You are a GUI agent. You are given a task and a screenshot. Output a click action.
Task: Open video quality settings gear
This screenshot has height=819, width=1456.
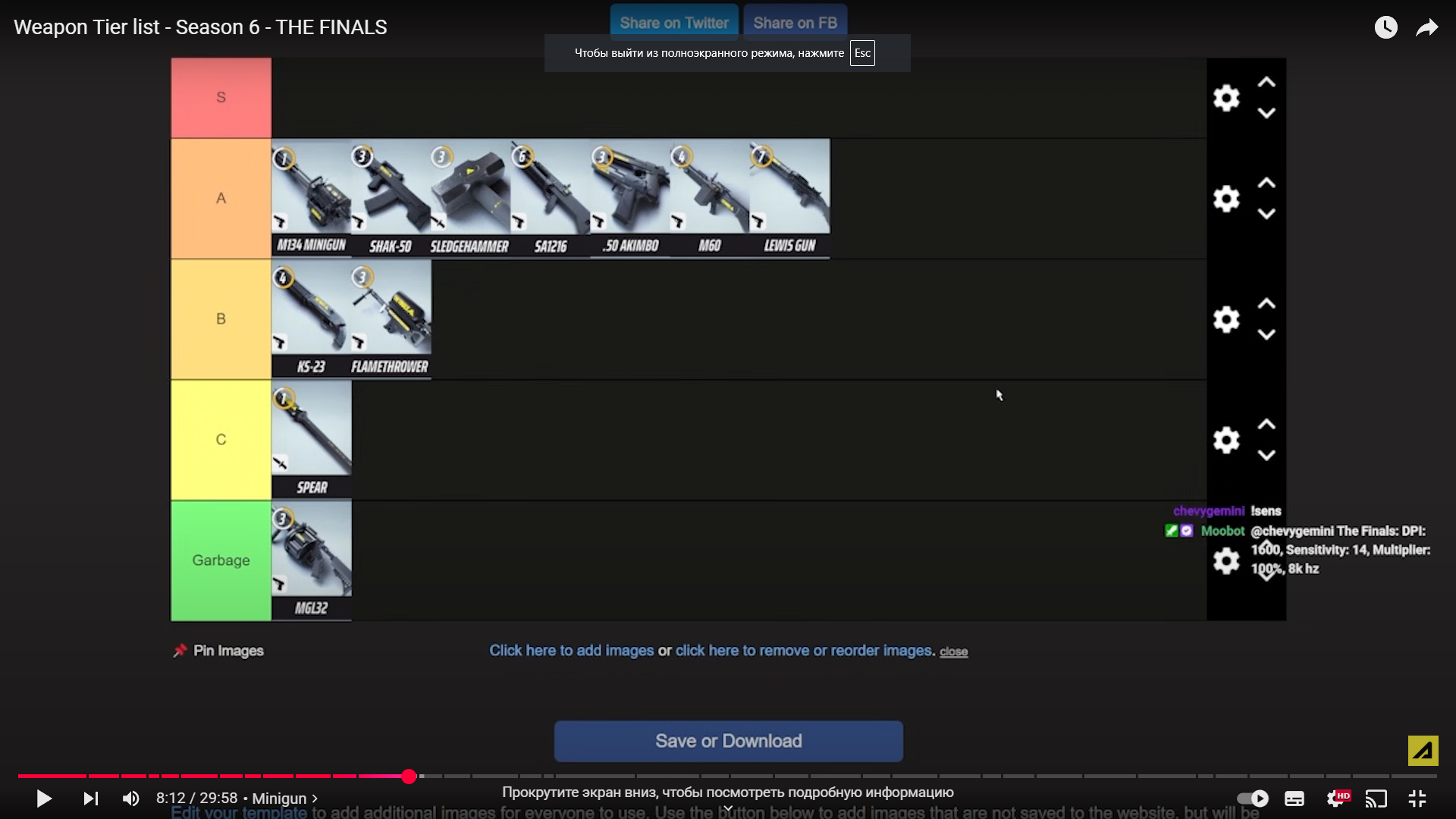[x=1337, y=799]
